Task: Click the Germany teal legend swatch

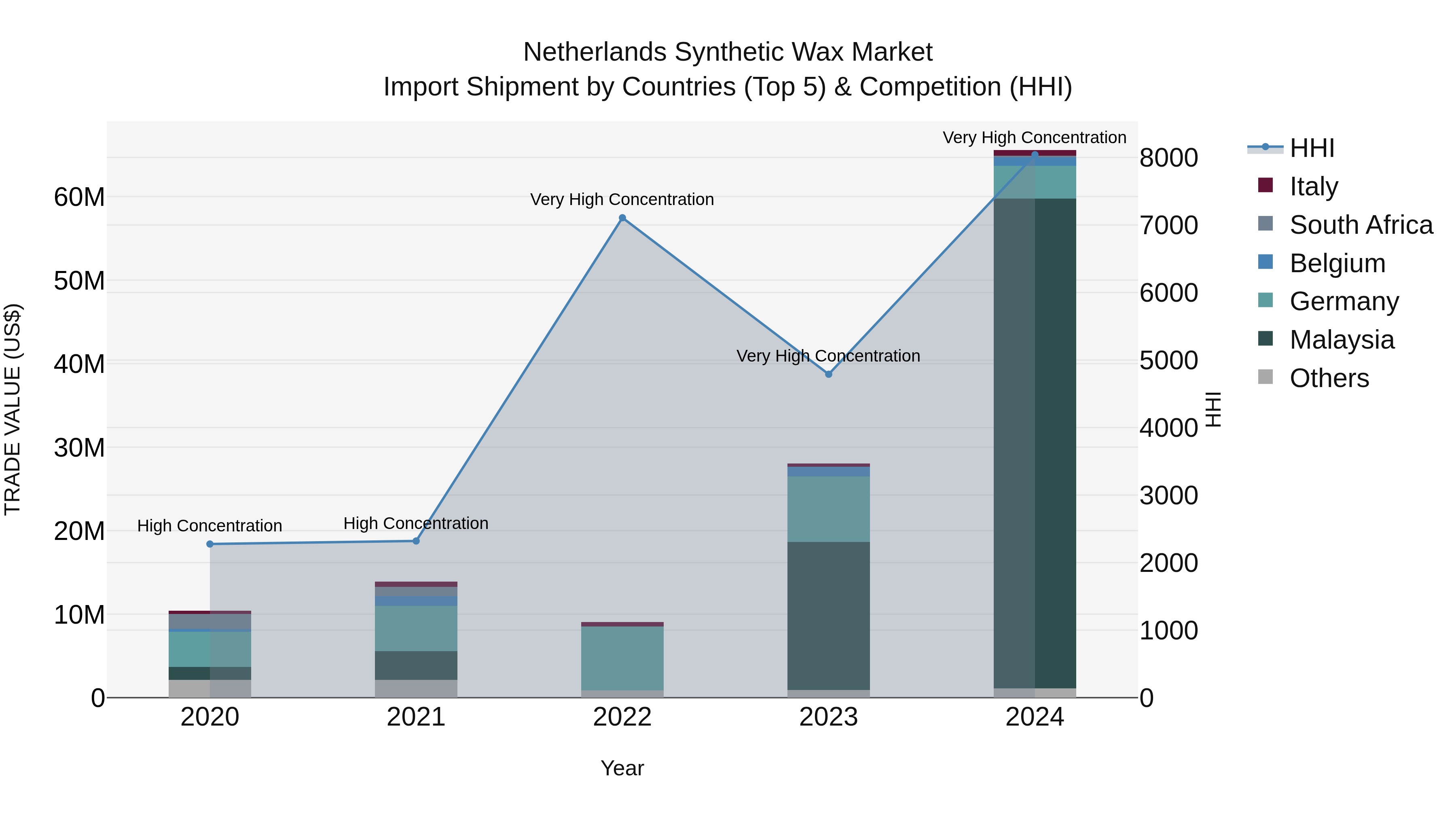Action: click(x=1266, y=300)
